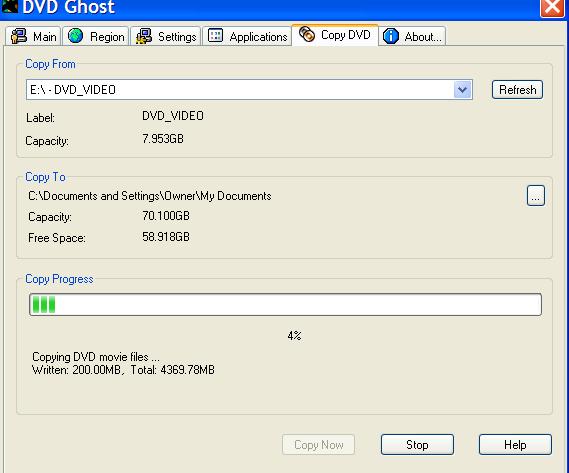This screenshot has height=473, width=569.
Task: Click the free space value 58.918GB
Action: pos(166,237)
